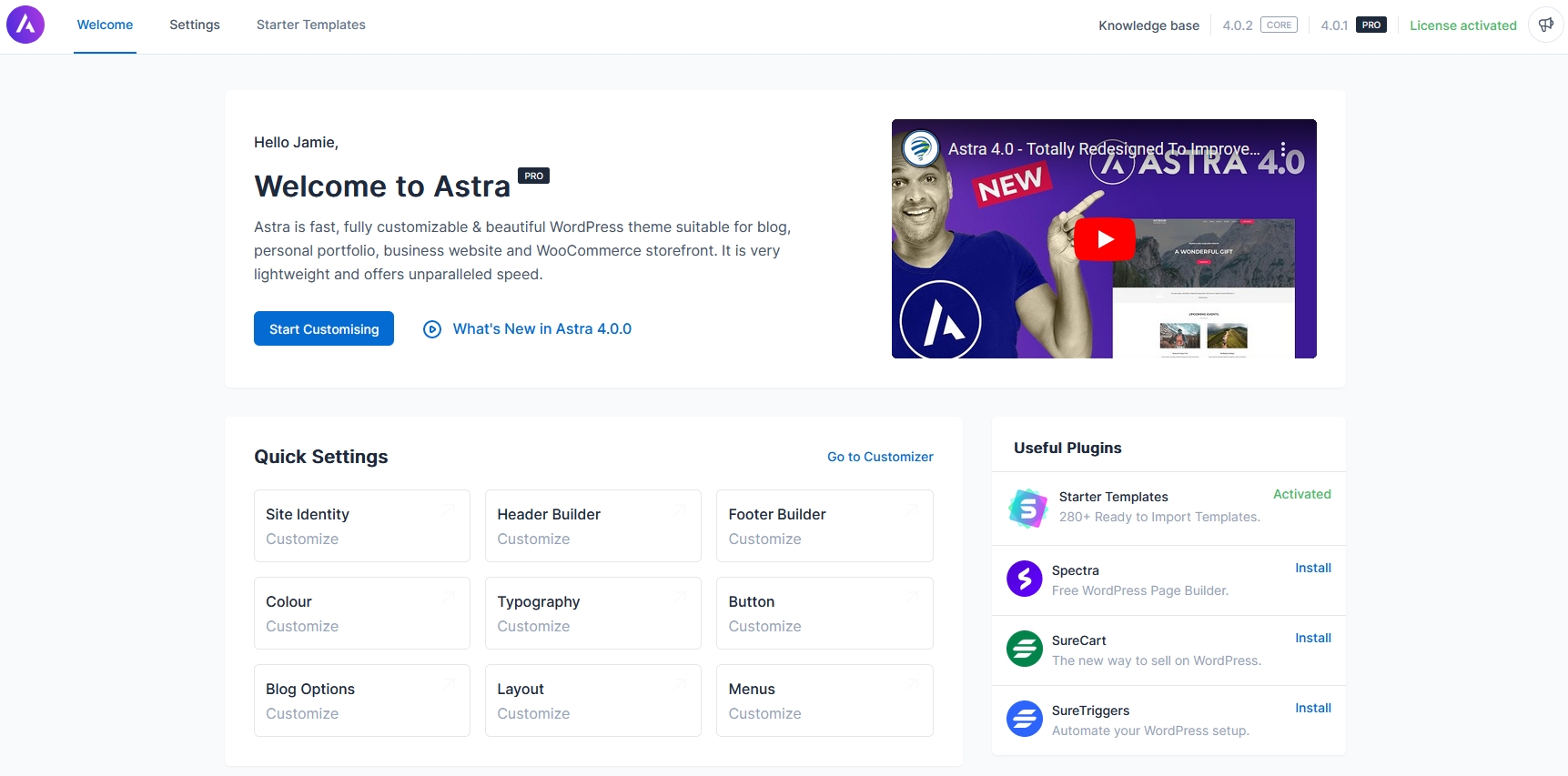
Task: Click the CORE version badge
Action: coord(1279,25)
